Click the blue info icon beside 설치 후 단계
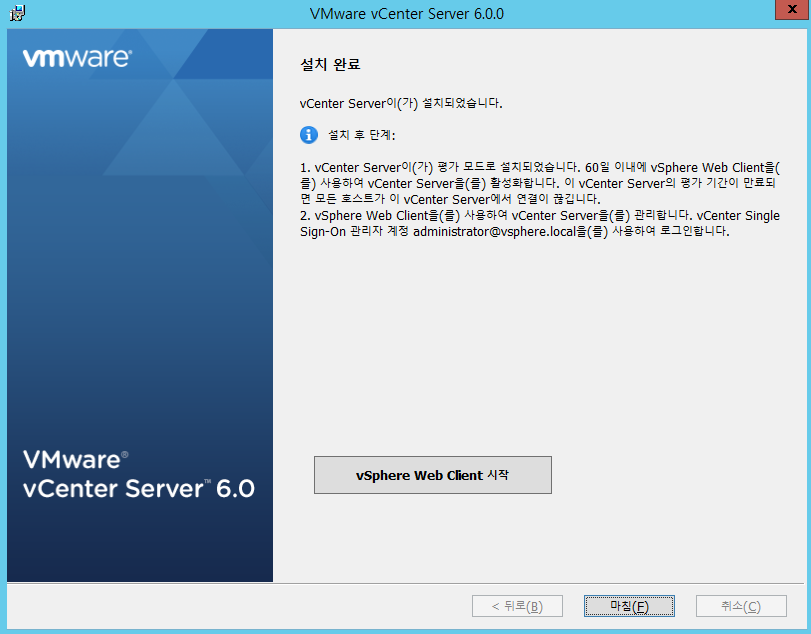Image resolution: width=811 pixels, height=634 pixels. pyautogui.click(x=309, y=135)
